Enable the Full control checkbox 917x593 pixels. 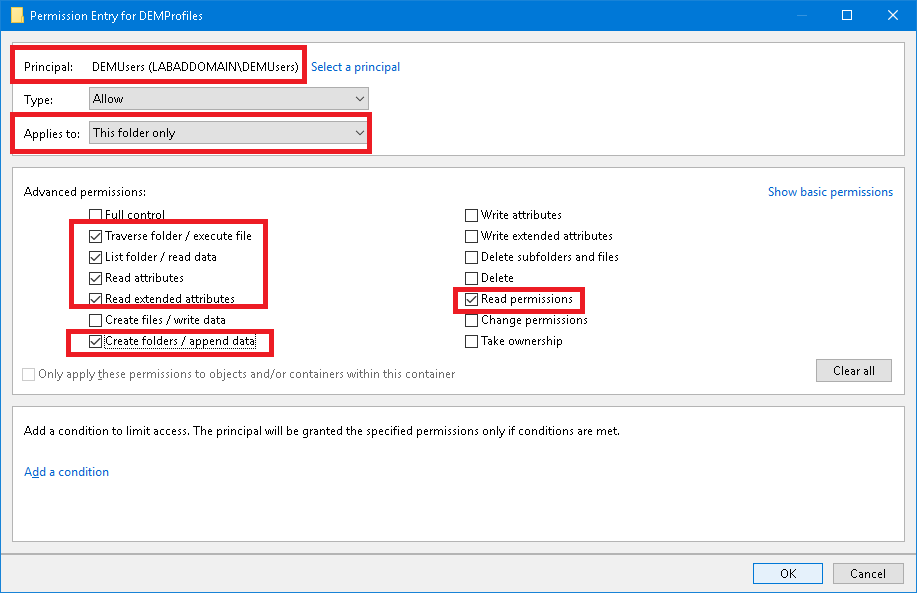click(95, 215)
